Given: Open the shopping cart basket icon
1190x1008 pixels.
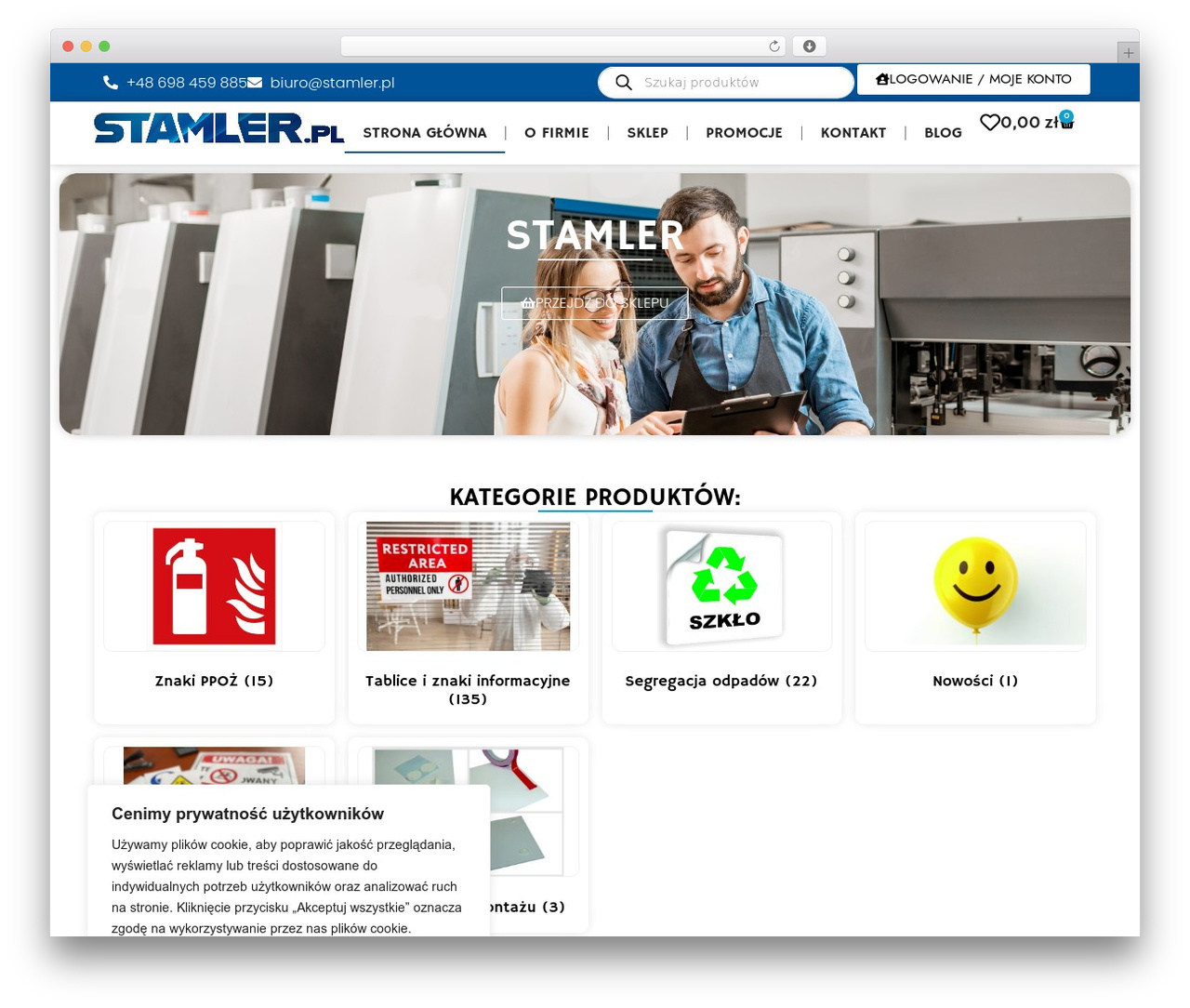Looking at the screenshot, I should (x=1066, y=121).
